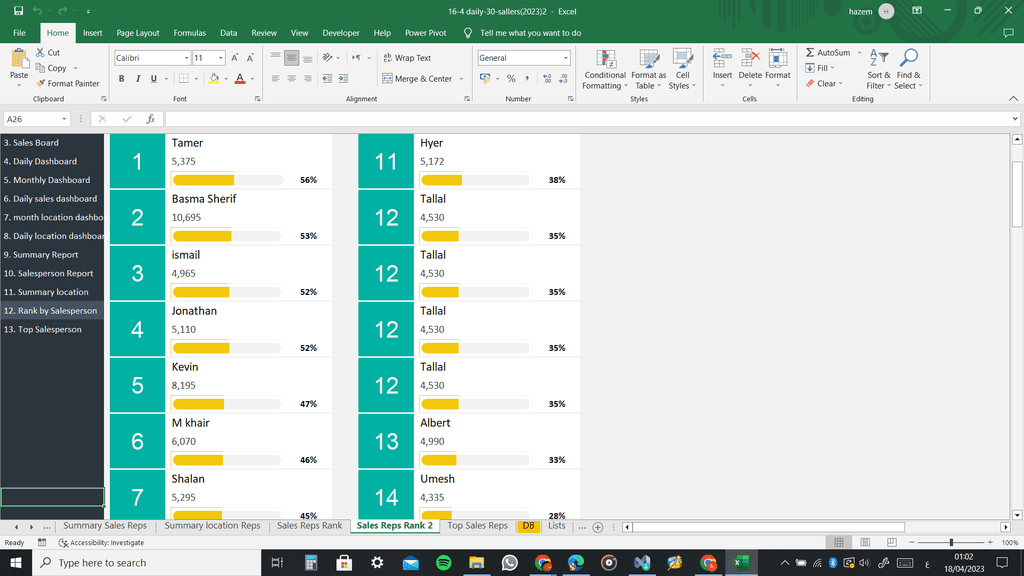The height and width of the screenshot is (576, 1024).
Task: Toggle Italic formatting
Action: (138, 79)
